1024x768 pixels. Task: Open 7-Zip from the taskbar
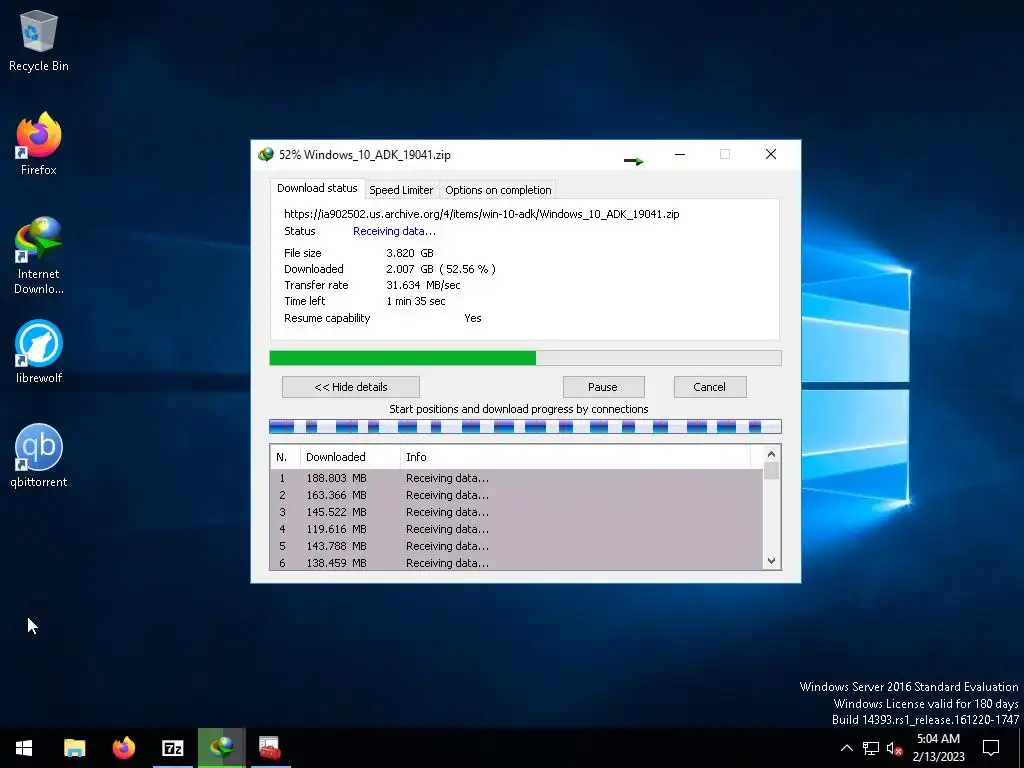tap(172, 748)
